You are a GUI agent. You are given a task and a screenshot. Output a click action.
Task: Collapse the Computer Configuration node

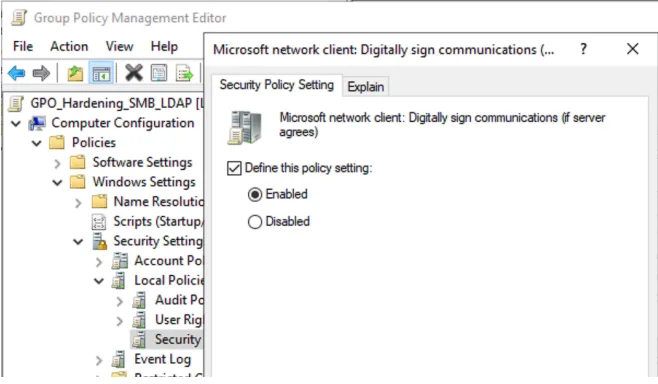(x=16, y=123)
